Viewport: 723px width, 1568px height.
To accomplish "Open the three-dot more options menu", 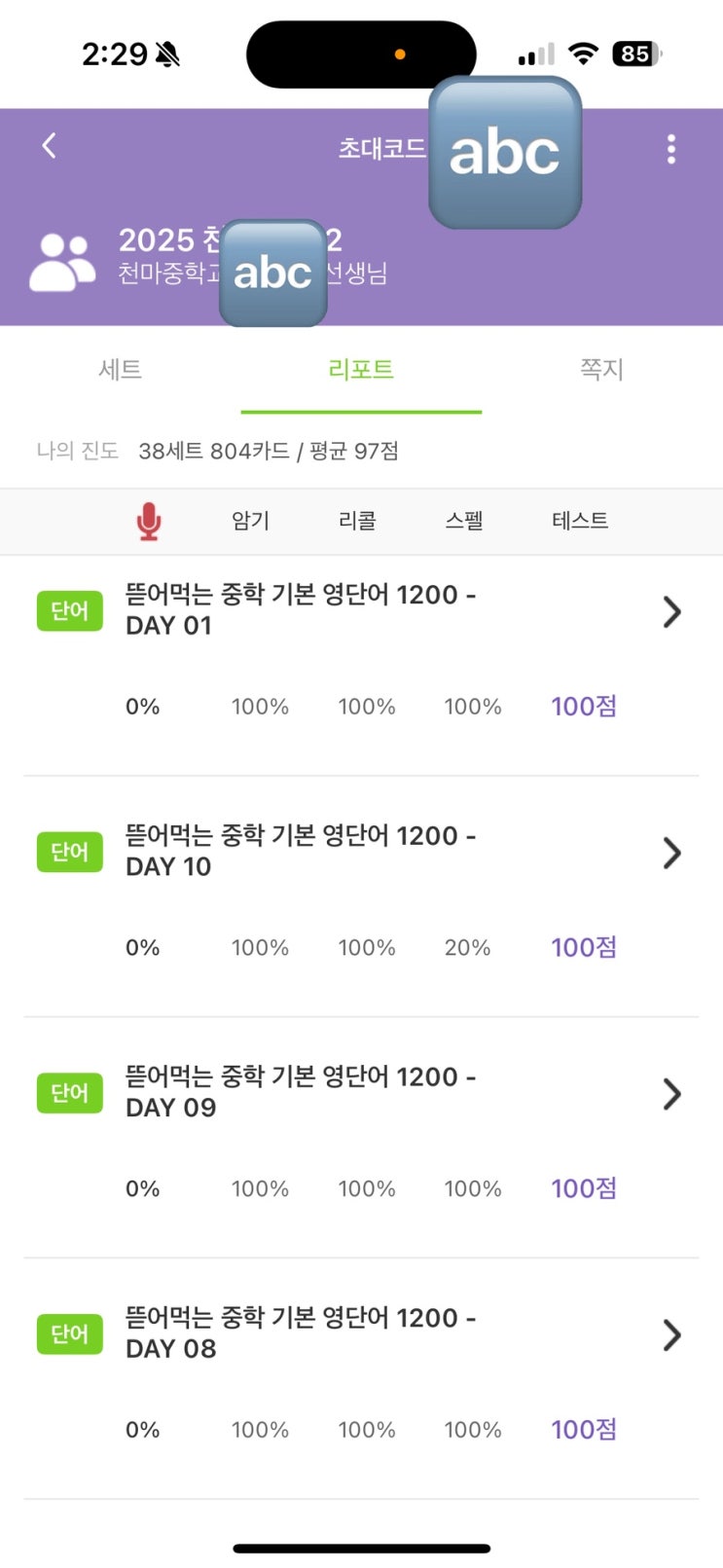I will point(670,149).
